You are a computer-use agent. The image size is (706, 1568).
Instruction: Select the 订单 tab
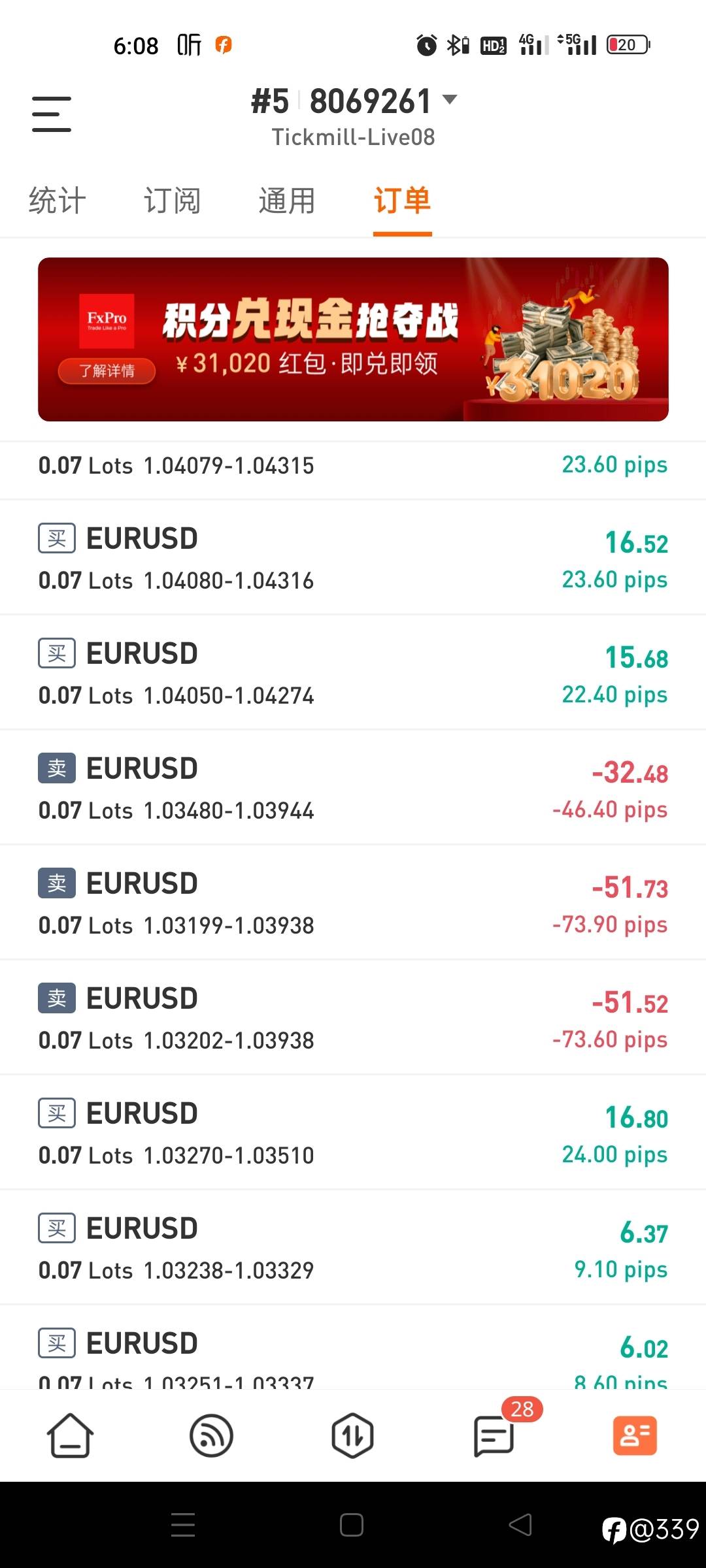(x=402, y=201)
